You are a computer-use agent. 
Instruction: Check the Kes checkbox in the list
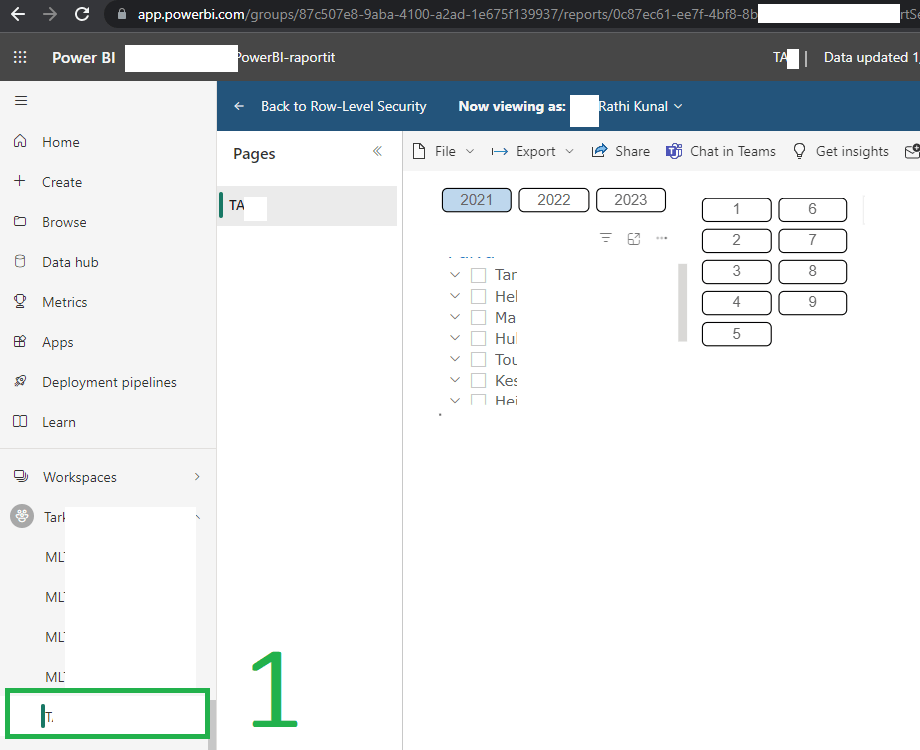point(477,380)
